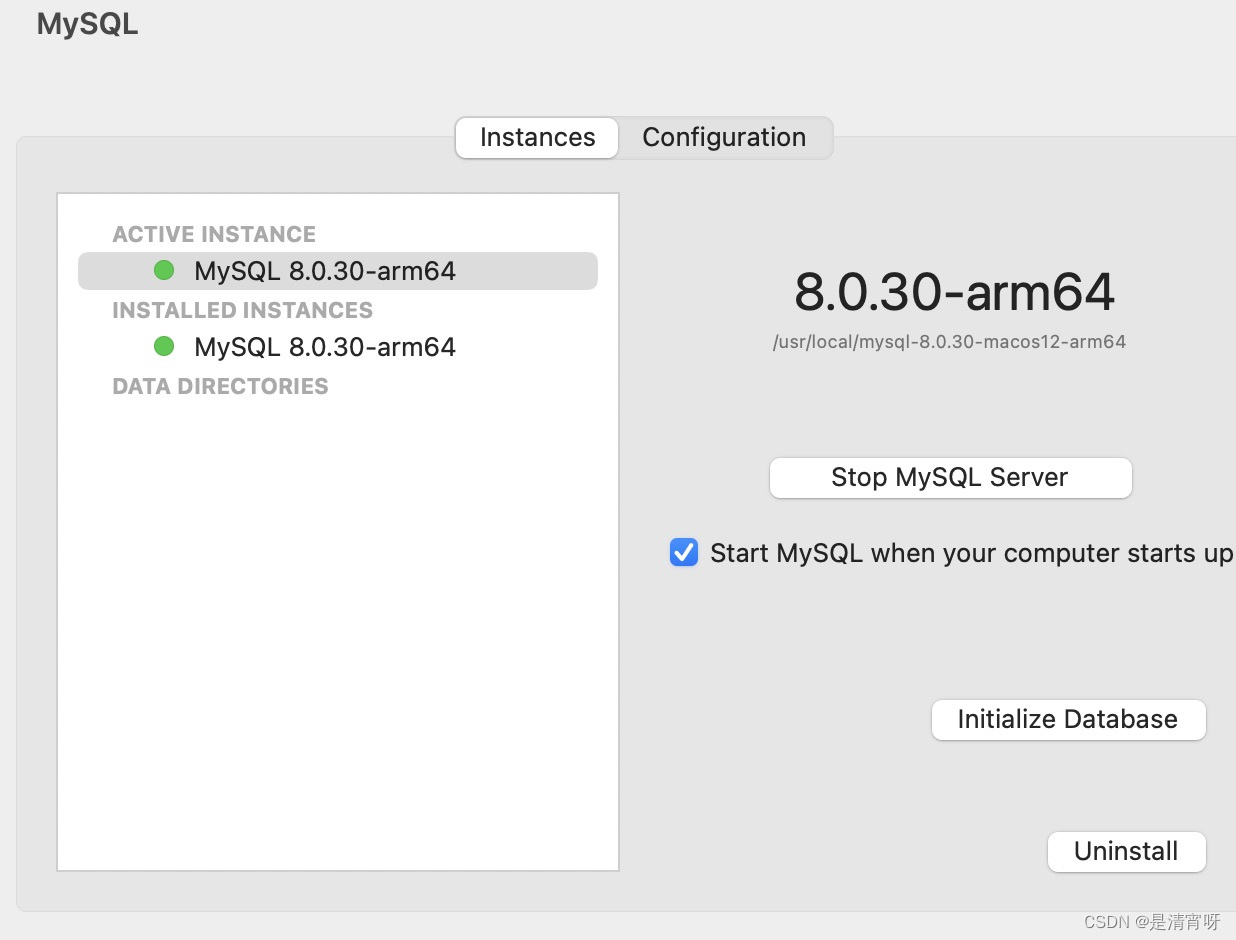Click the ACTIVE INSTANCE section header
The height and width of the screenshot is (940, 1236).
tap(214, 234)
